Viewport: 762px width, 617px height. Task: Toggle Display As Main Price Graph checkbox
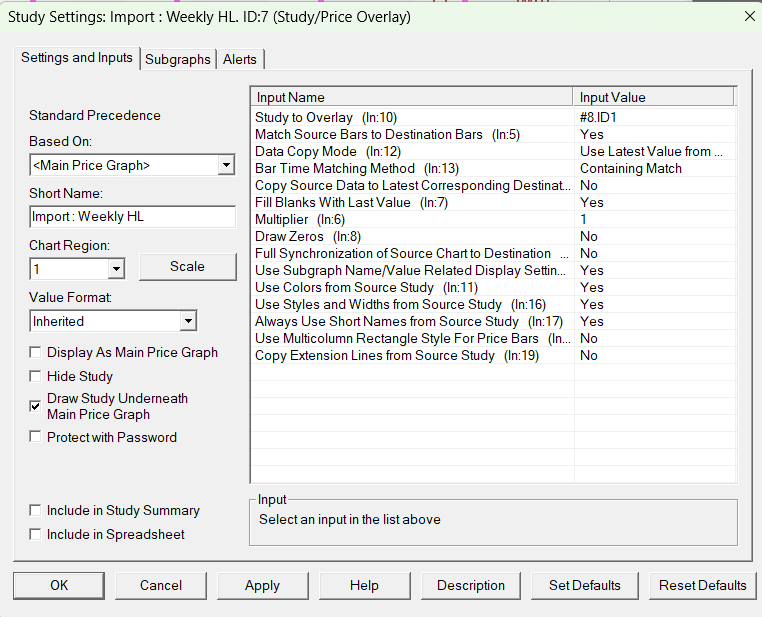coord(36,353)
